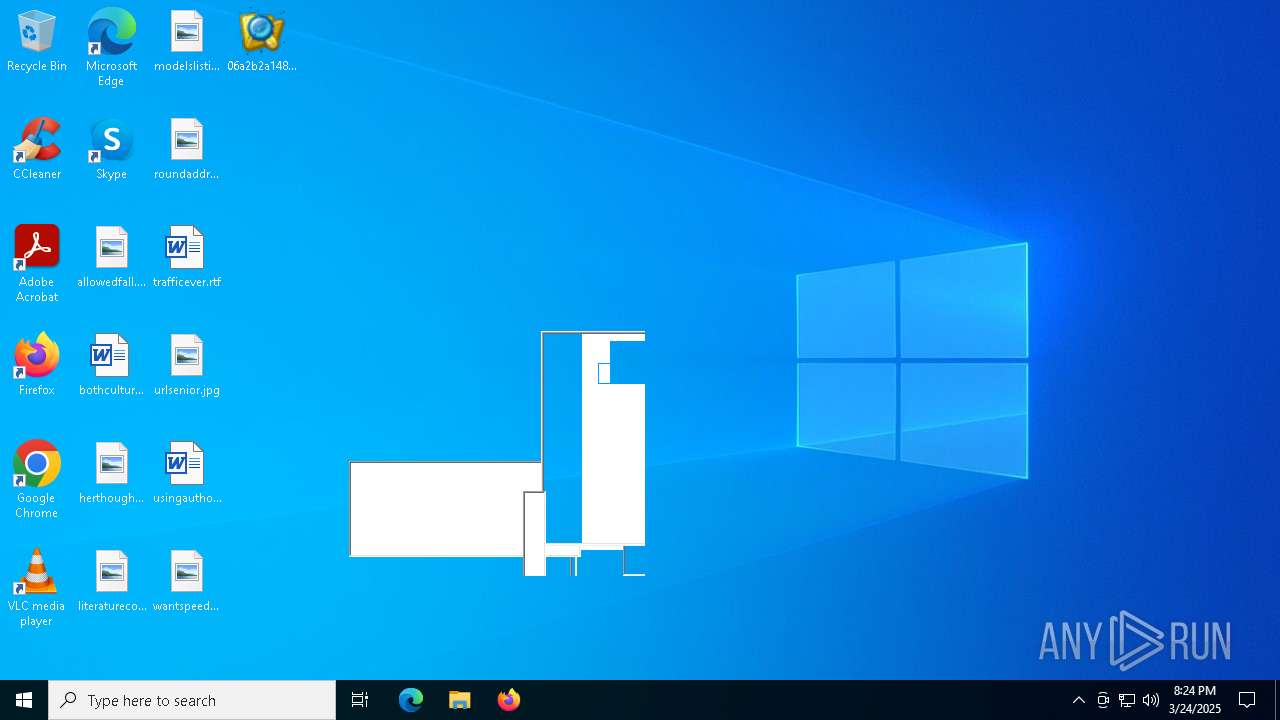Open CCleaner desktop shortcut
The width and height of the screenshot is (1280, 720).
point(37,150)
